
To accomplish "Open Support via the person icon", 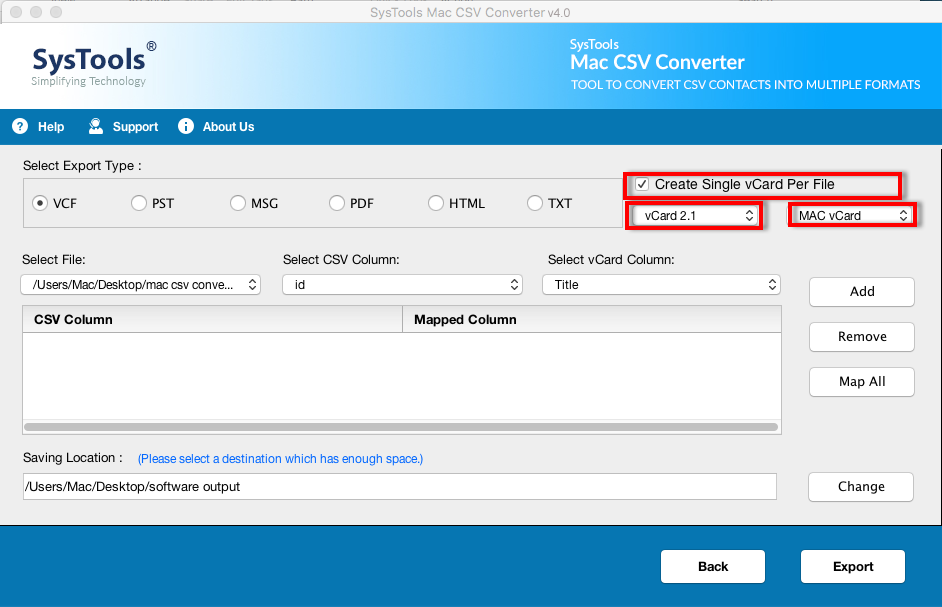I will pos(95,126).
